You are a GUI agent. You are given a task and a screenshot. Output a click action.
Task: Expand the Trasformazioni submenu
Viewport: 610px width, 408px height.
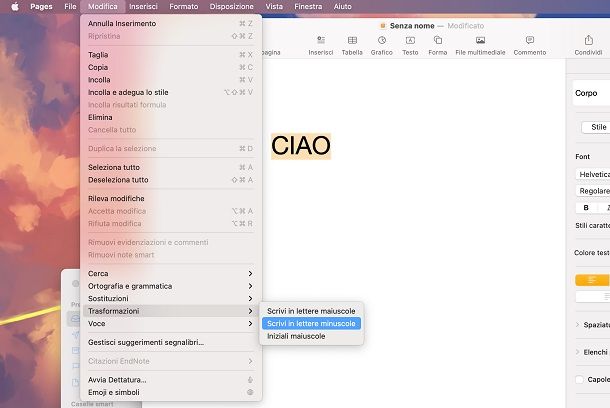(170, 311)
